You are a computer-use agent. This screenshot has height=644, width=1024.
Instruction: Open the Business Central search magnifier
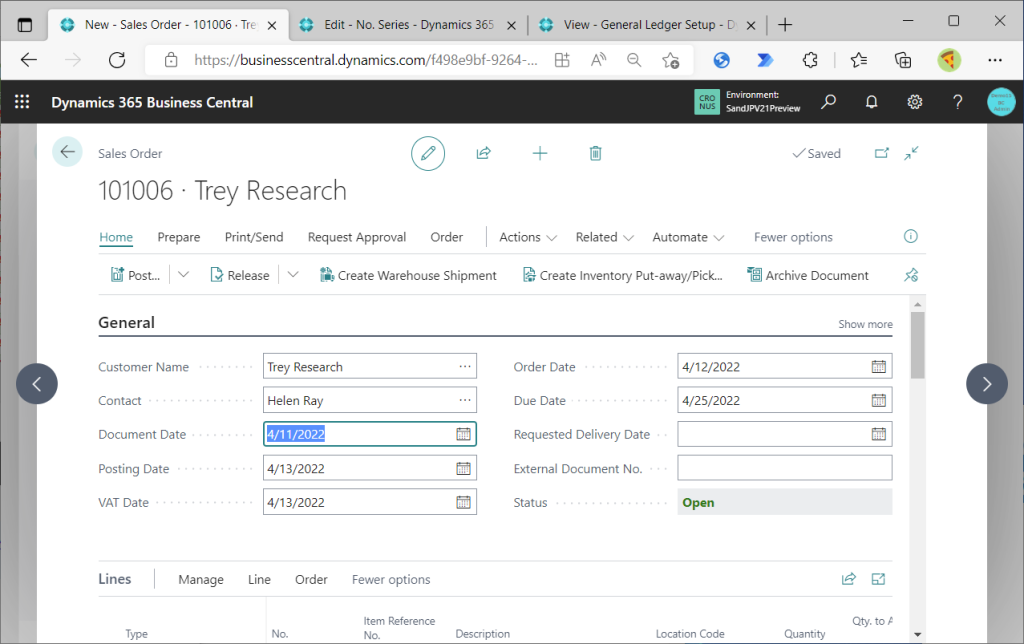(x=829, y=102)
